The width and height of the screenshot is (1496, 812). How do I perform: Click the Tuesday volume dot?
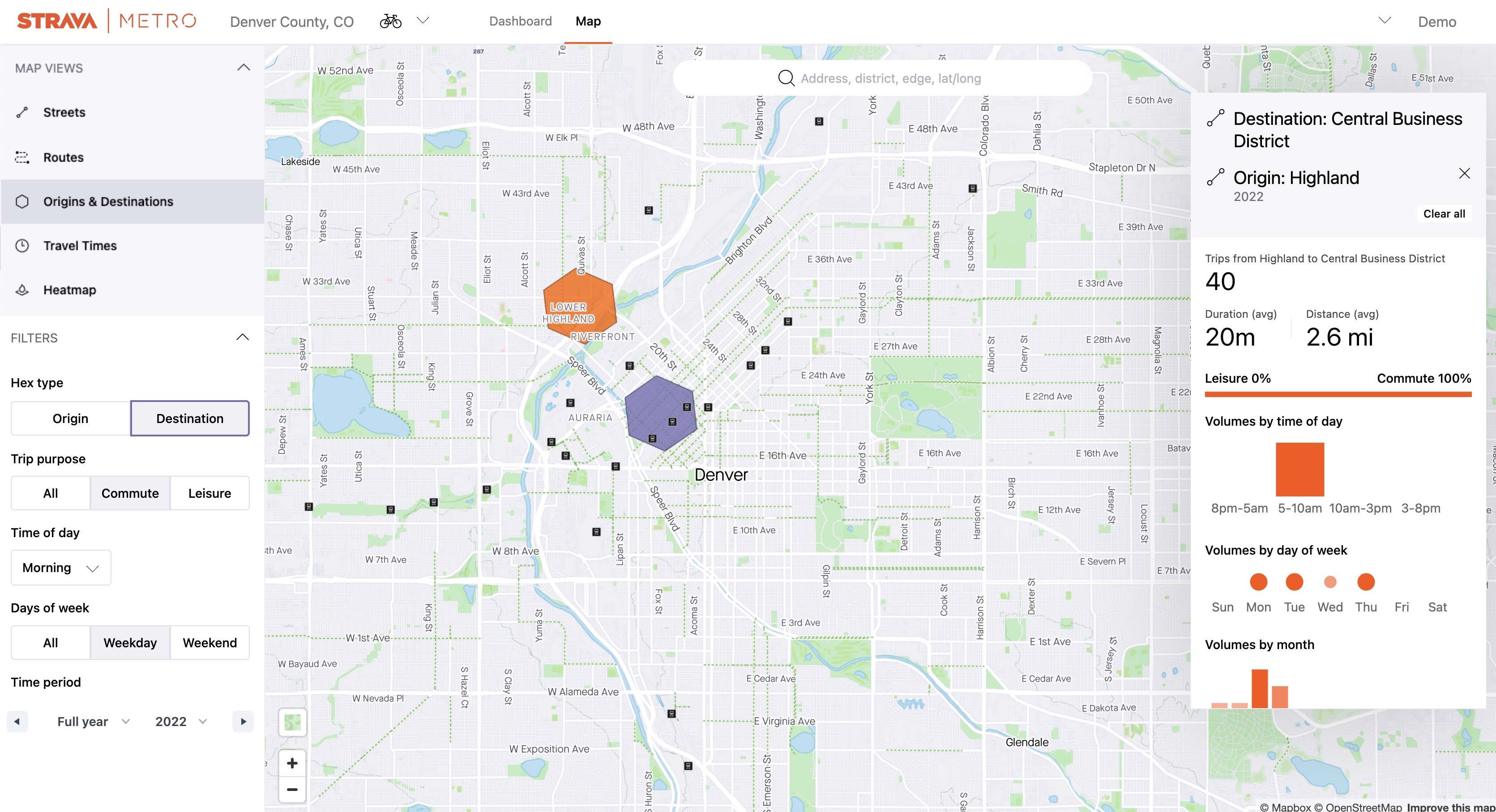point(1295,581)
